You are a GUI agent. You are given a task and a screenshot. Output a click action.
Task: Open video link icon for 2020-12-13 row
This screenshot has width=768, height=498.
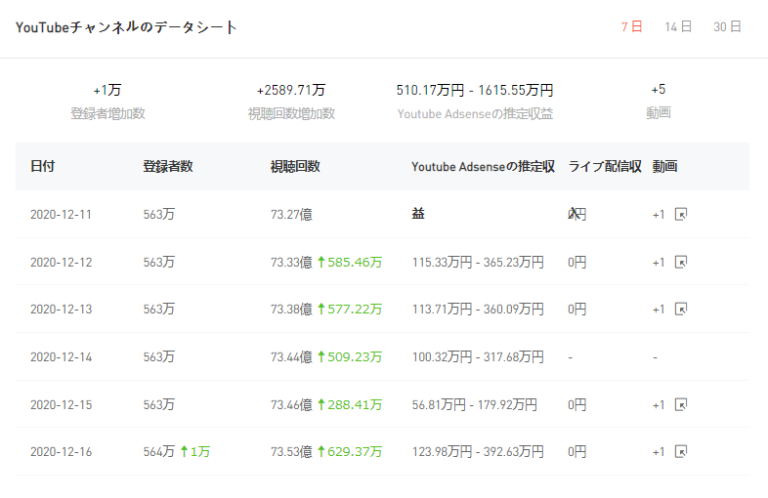click(681, 310)
